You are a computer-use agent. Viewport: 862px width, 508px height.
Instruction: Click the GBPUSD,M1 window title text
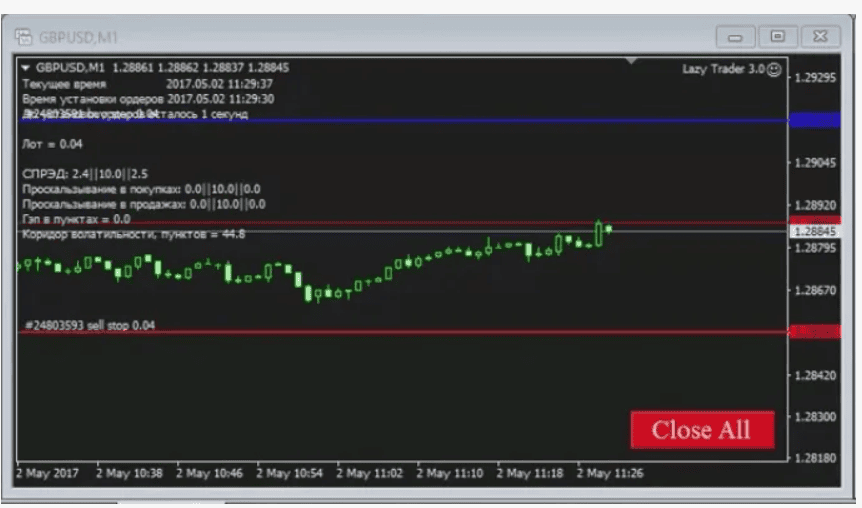pyautogui.click(x=78, y=37)
